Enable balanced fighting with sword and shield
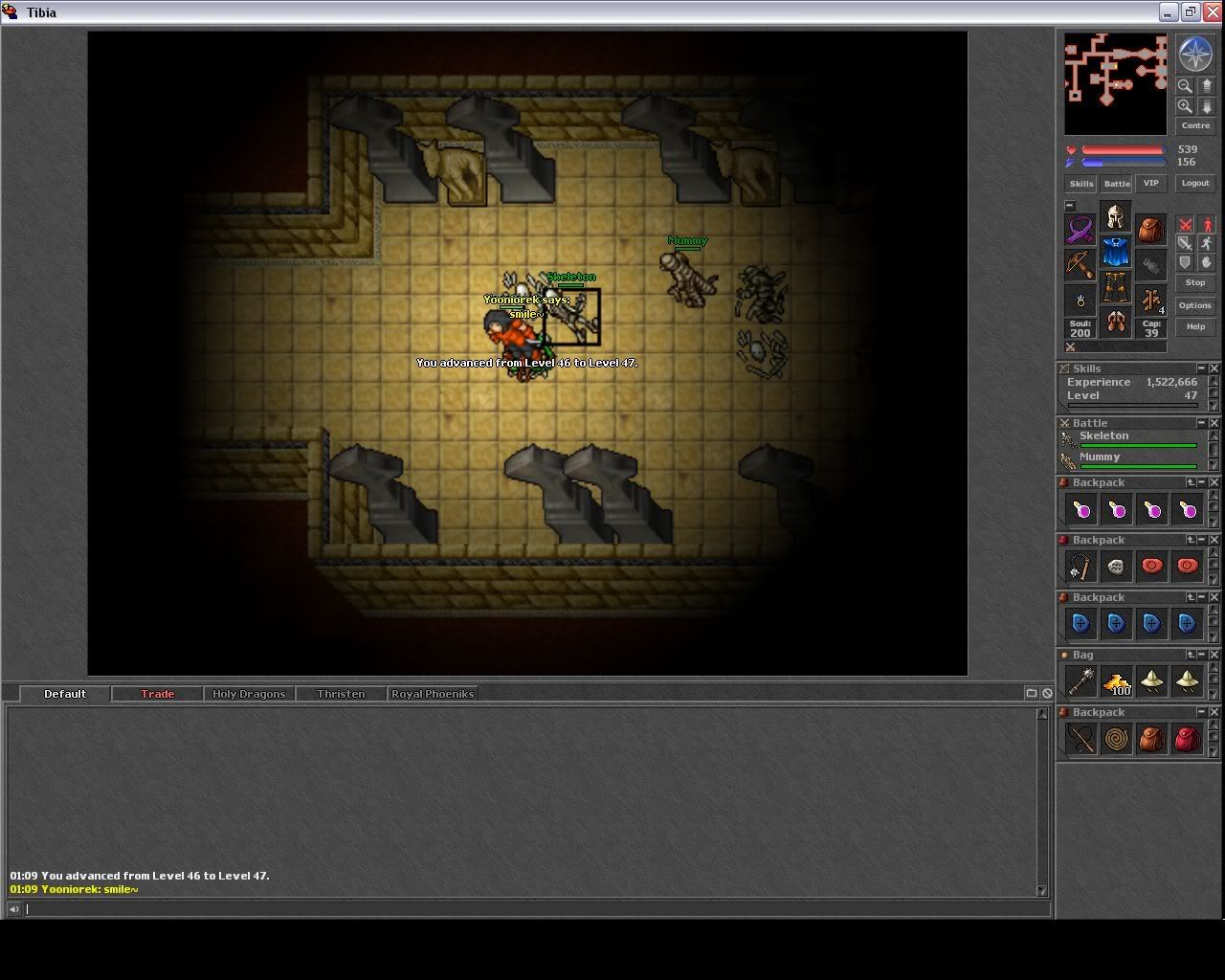 pos(1186,244)
